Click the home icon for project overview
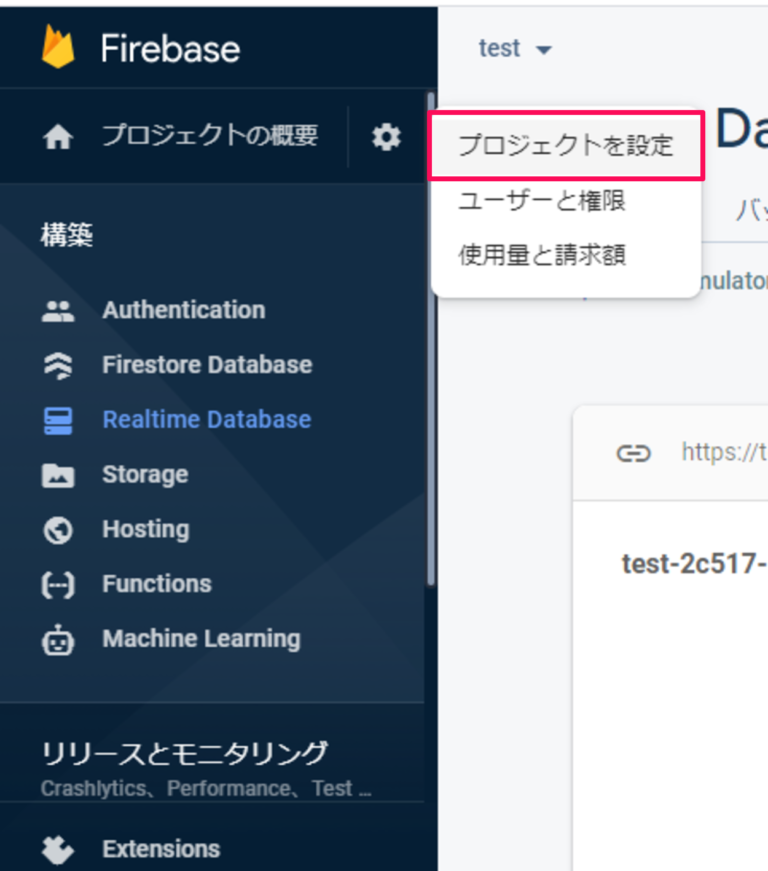 tap(58, 137)
